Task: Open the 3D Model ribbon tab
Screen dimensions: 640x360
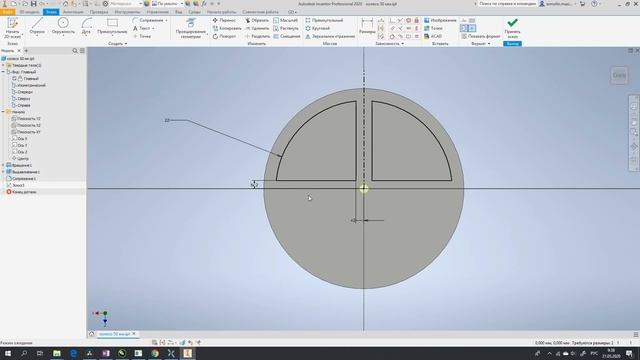Action: point(30,12)
